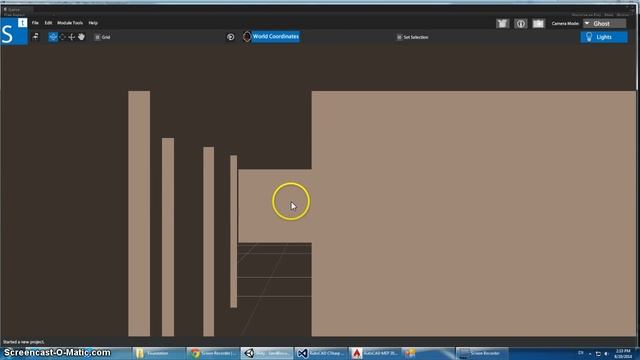Screen dimensions: 640x360
Task: Open the Help menu
Action: click(93, 23)
